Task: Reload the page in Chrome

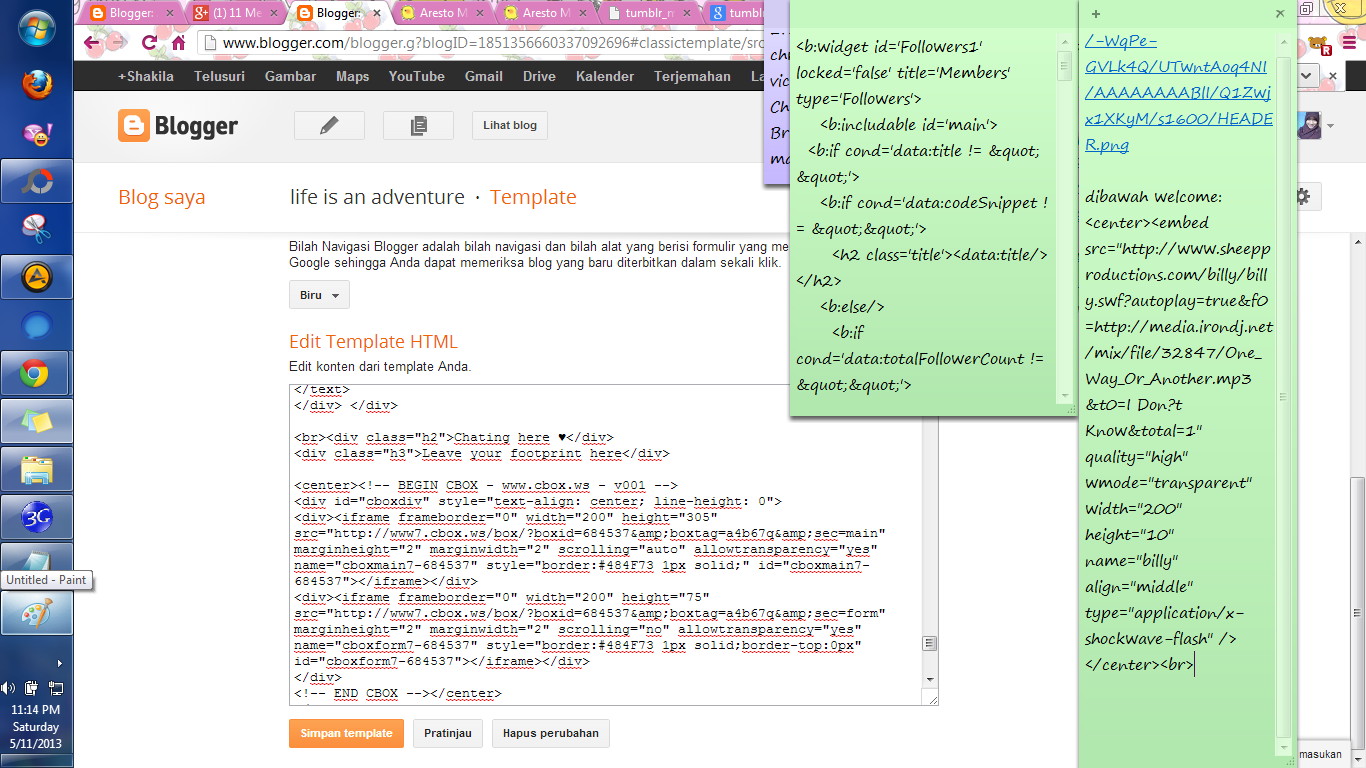Action: point(150,43)
